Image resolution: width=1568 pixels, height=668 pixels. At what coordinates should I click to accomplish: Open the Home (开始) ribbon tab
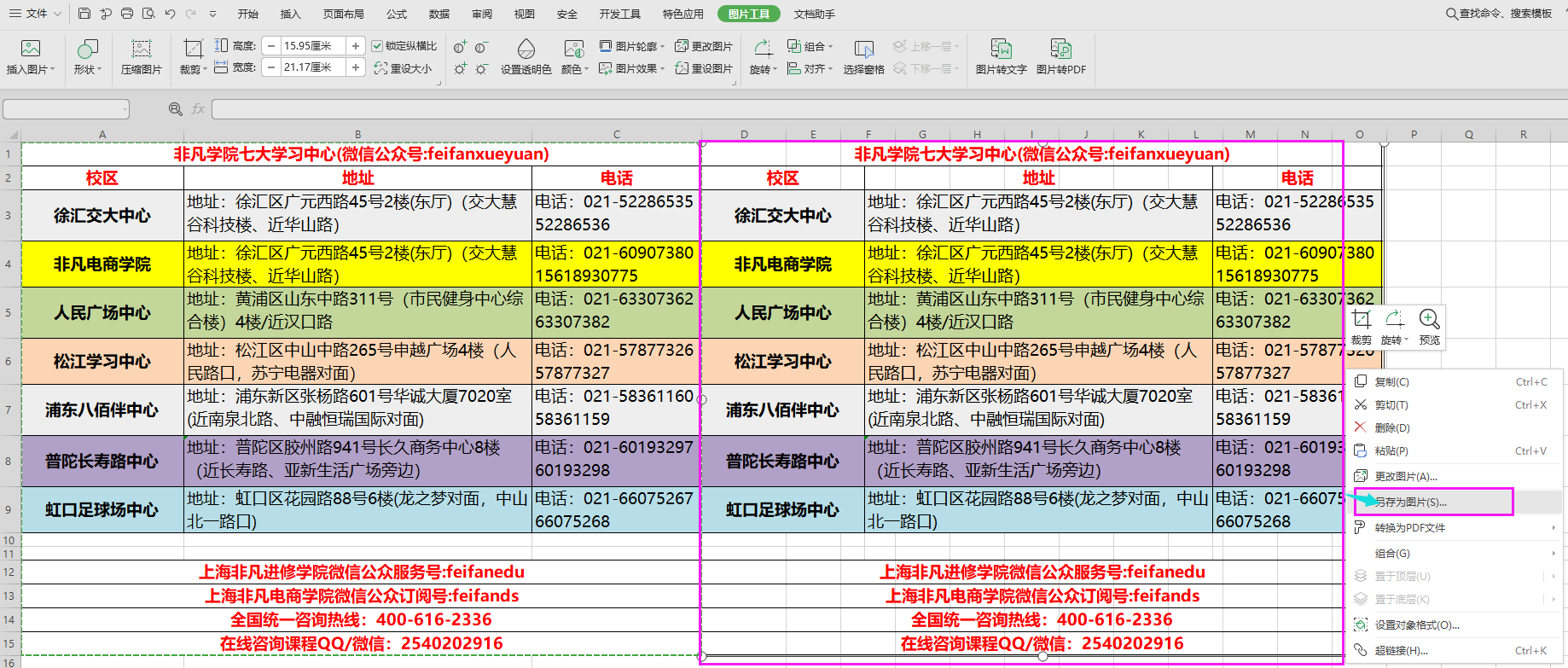[x=248, y=14]
